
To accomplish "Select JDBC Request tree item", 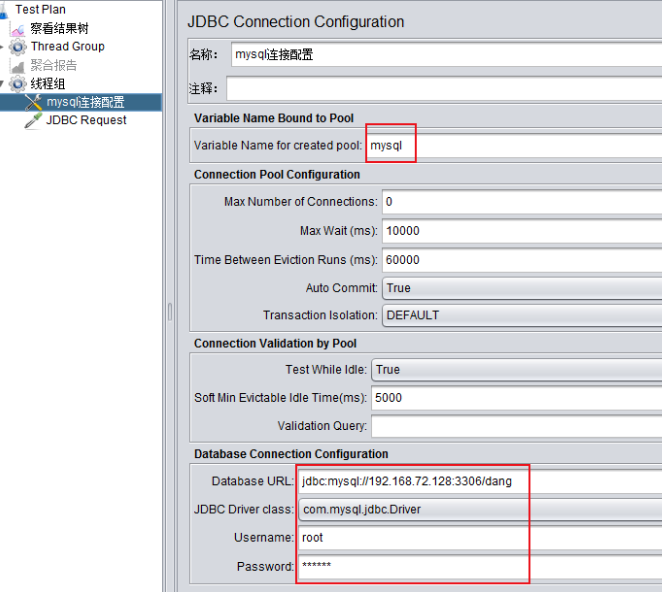I will point(86,120).
